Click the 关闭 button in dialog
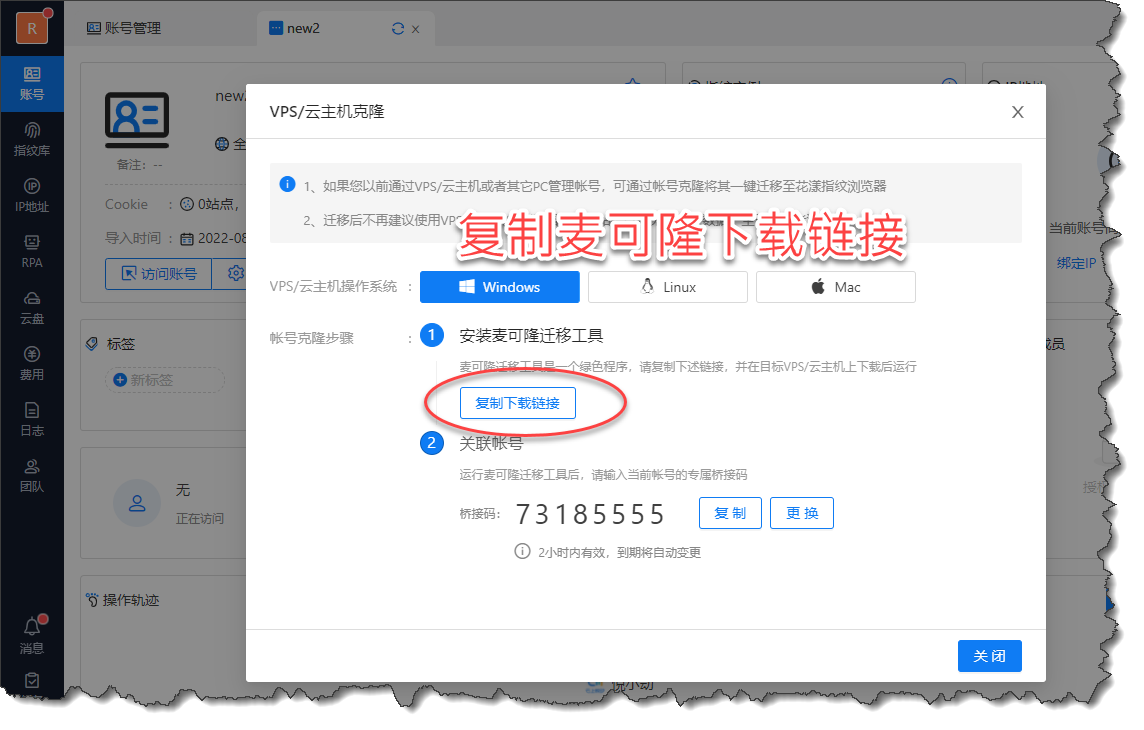Screen dimensions: 1144x730 point(989,656)
